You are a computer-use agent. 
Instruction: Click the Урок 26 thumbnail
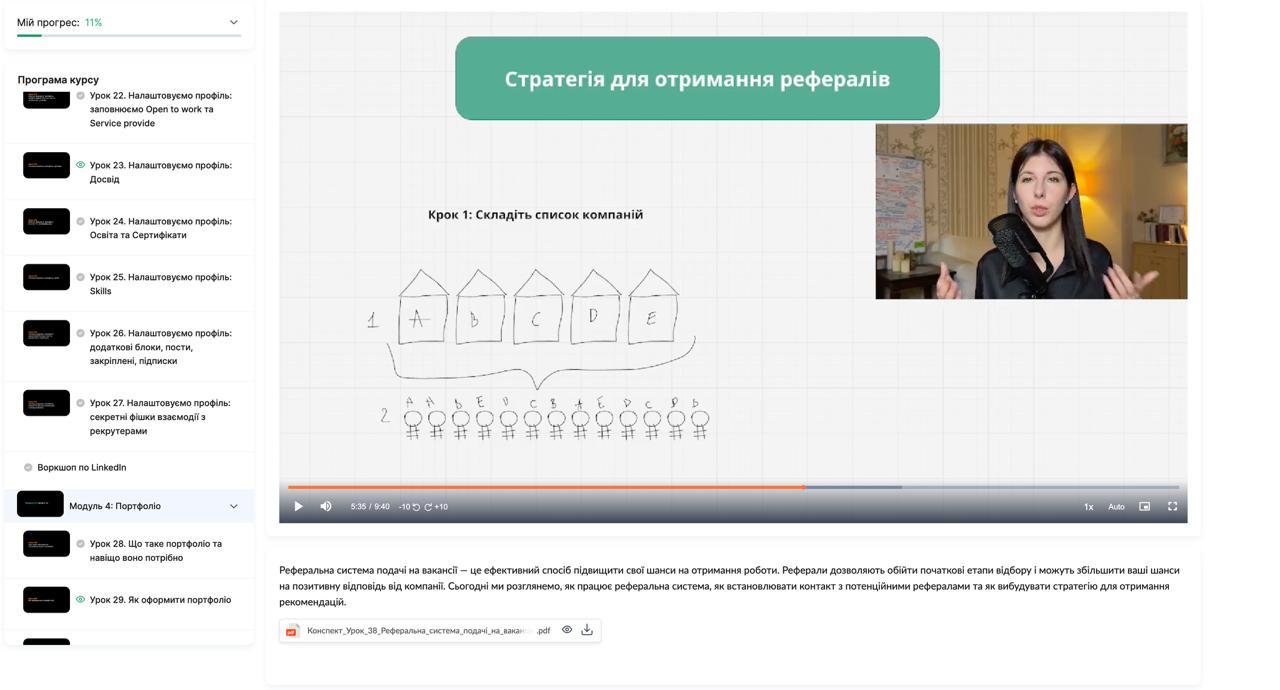coord(46,334)
